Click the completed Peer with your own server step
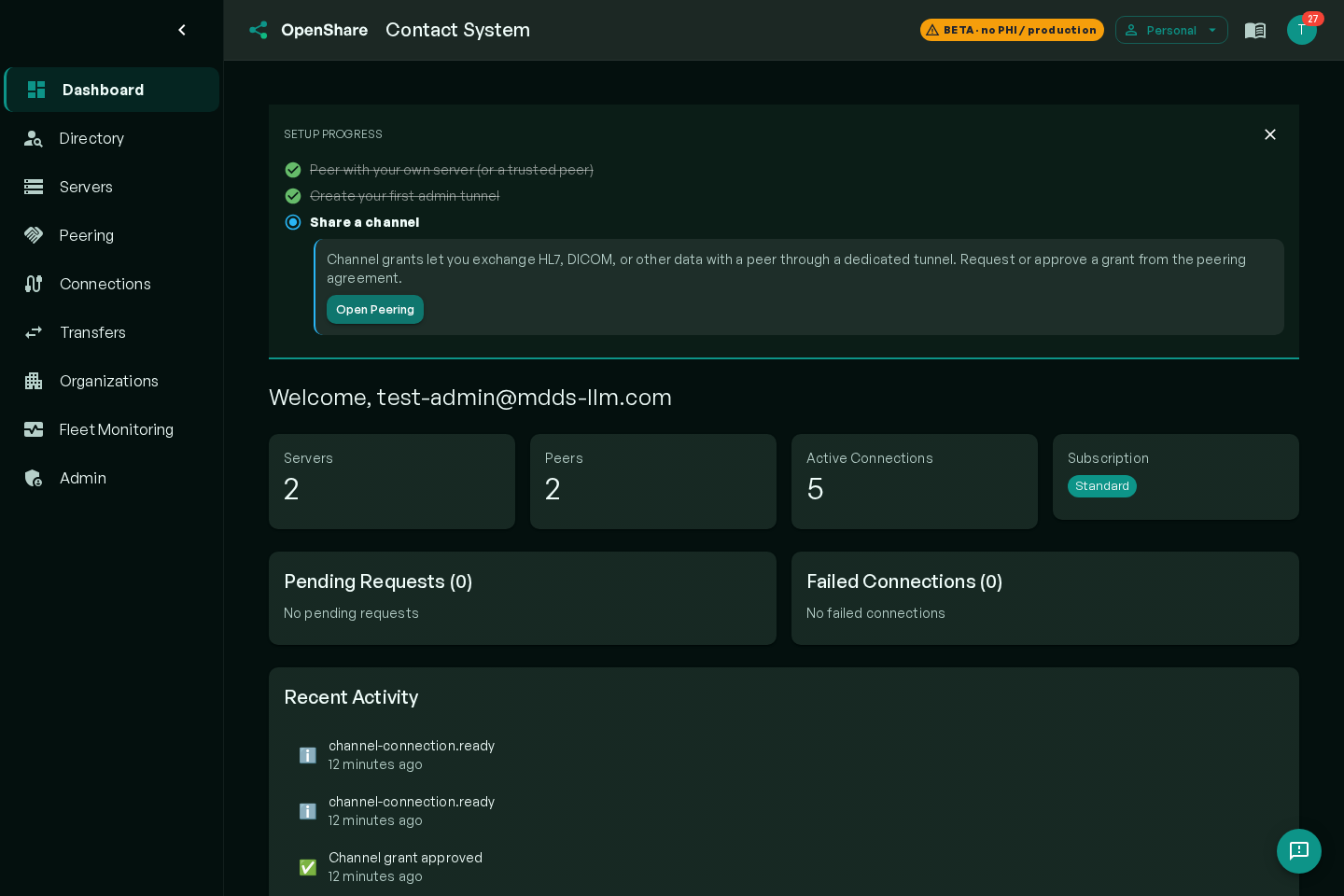Screen dimensions: 1344x896 tap(452, 170)
